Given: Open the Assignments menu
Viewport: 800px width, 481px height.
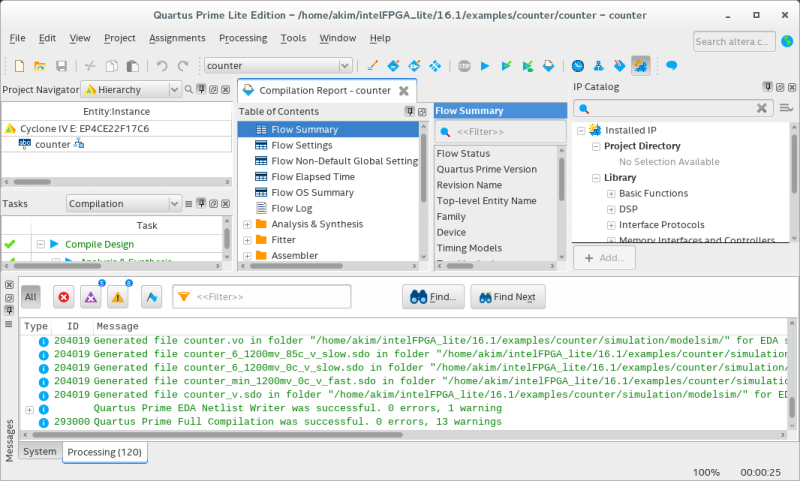Looking at the screenshot, I should click(x=177, y=38).
